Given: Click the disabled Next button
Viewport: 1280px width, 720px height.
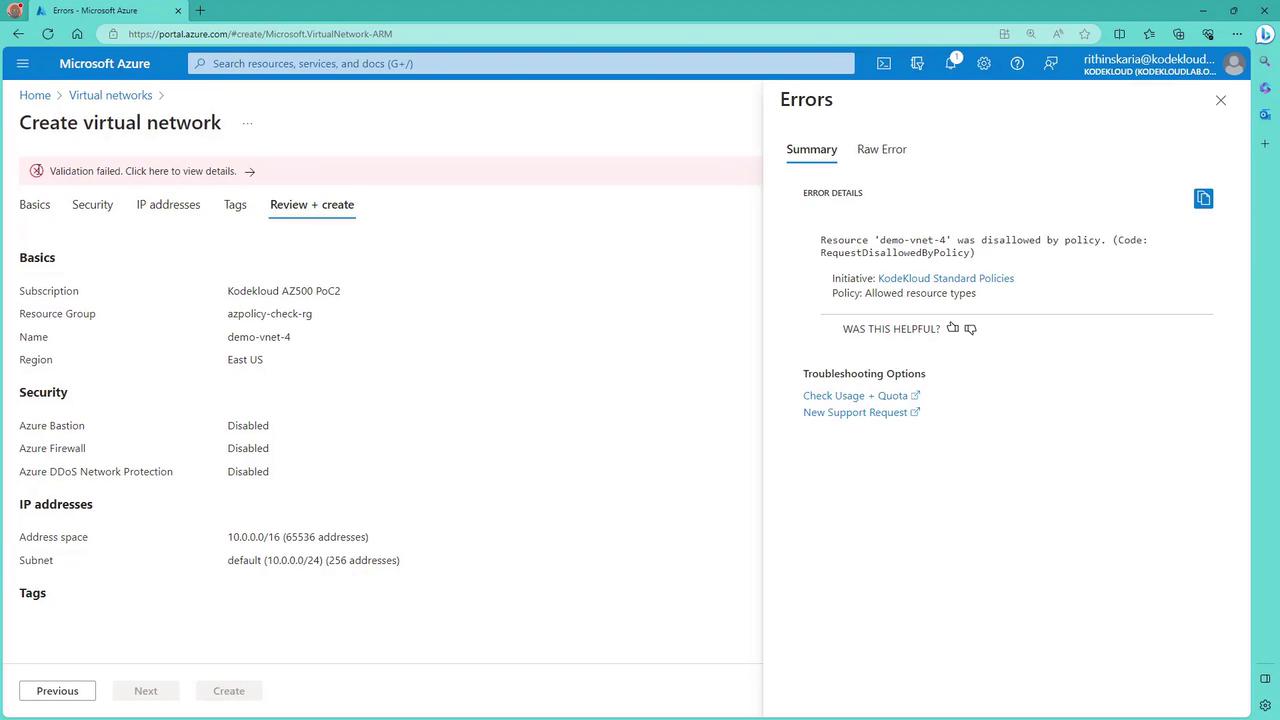Looking at the screenshot, I should tap(145, 691).
